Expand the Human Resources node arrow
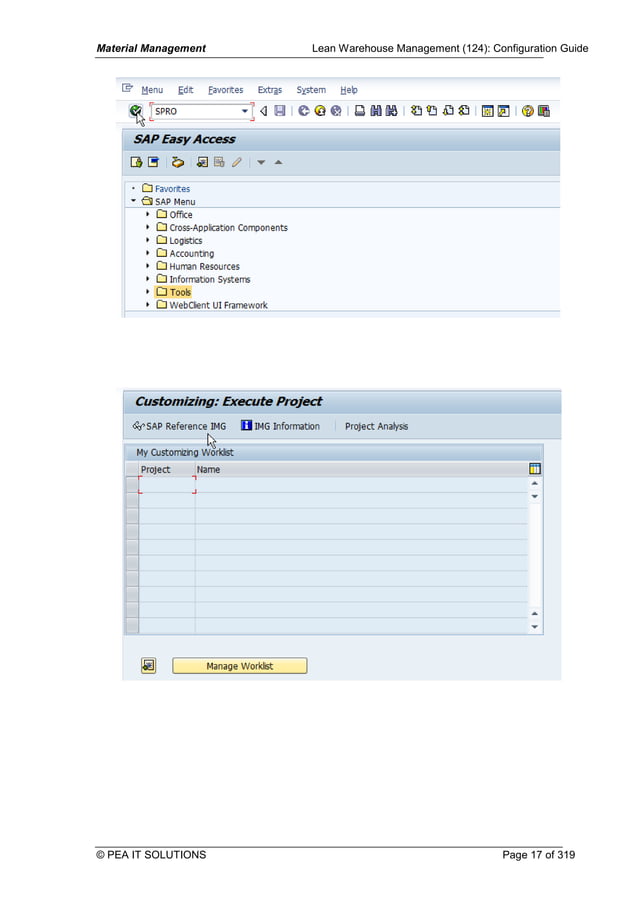This screenshot has height=903, width=638. (x=148, y=266)
